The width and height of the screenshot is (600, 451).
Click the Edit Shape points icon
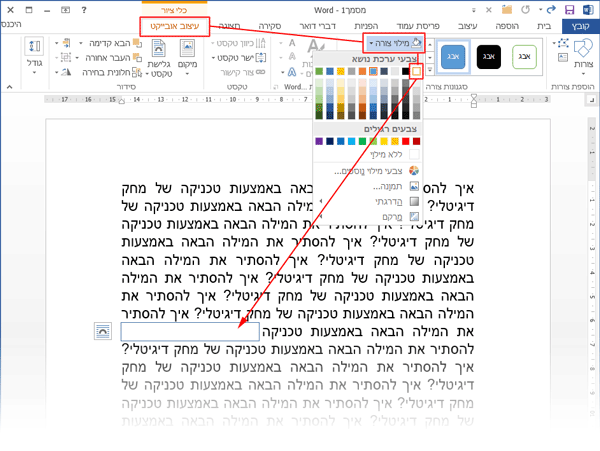click(x=562, y=44)
